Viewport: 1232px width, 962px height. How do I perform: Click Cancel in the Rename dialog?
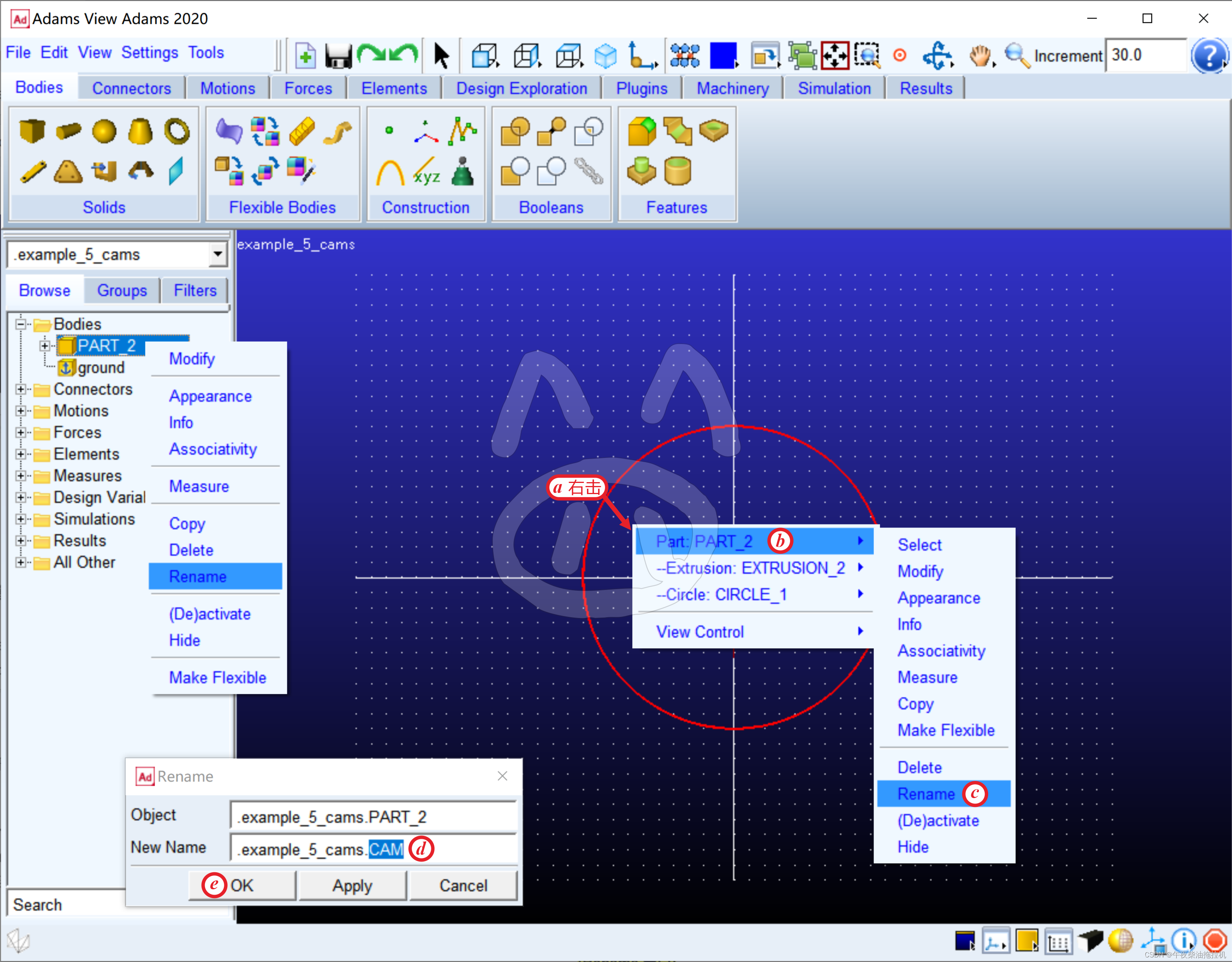coord(463,885)
